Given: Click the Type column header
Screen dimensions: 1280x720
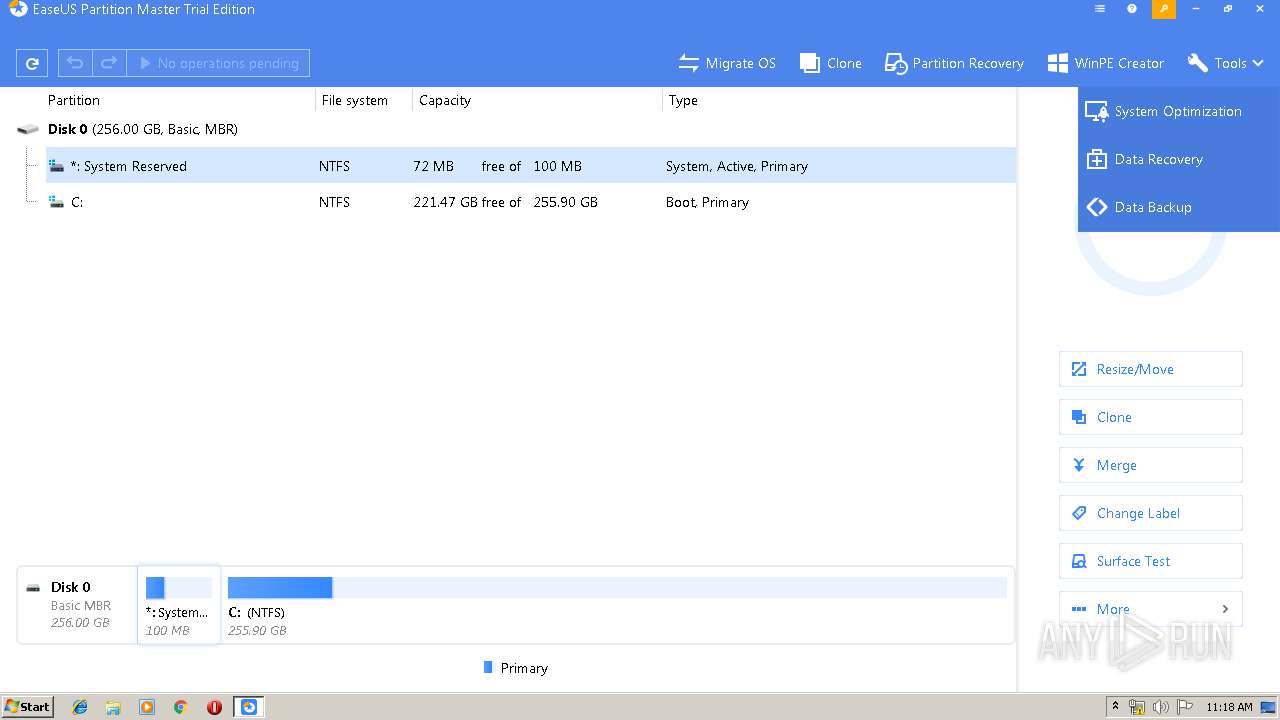Looking at the screenshot, I should pos(683,100).
